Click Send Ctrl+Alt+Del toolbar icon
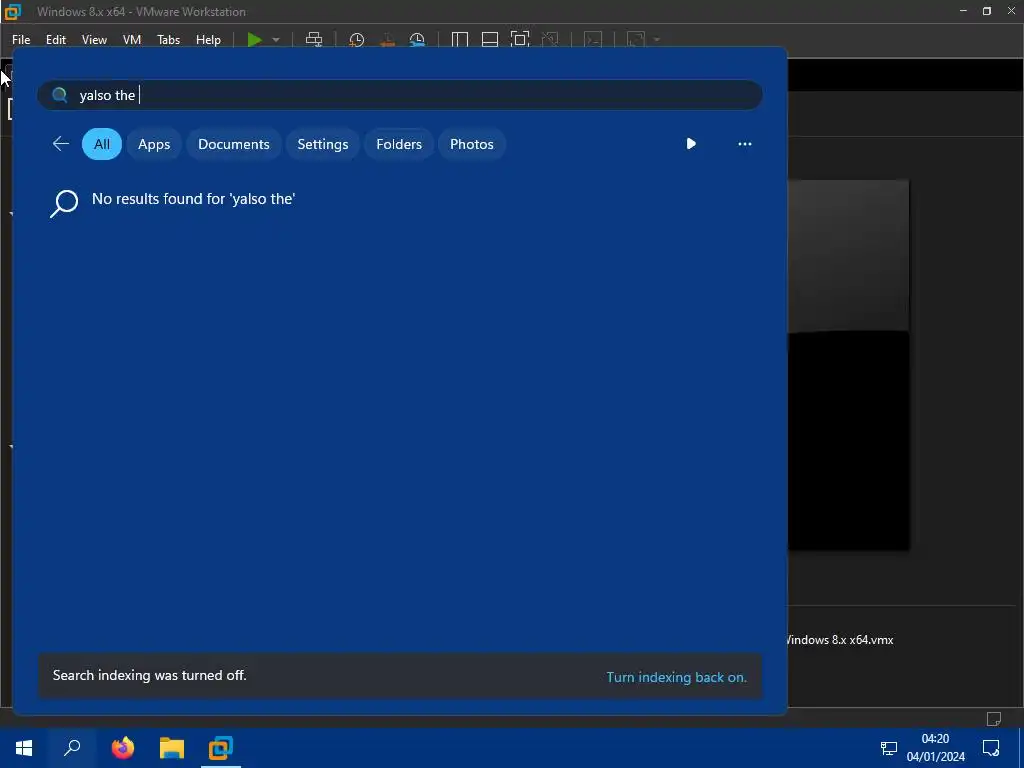The height and width of the screenshot is (768, 1024). point(314,40)
